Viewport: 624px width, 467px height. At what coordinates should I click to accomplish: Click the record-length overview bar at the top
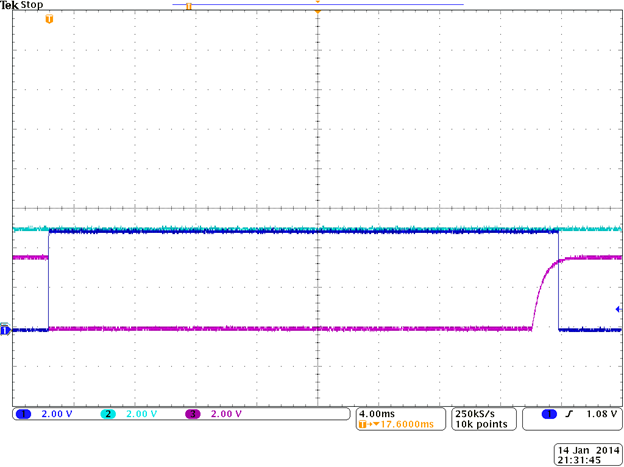(x=318, y=4)
